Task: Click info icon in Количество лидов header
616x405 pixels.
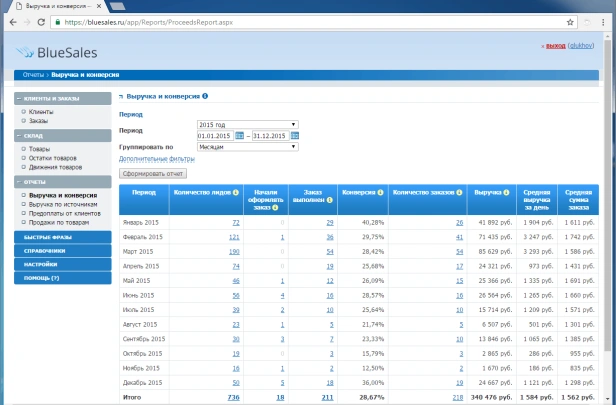Action: tap(236, 191)
